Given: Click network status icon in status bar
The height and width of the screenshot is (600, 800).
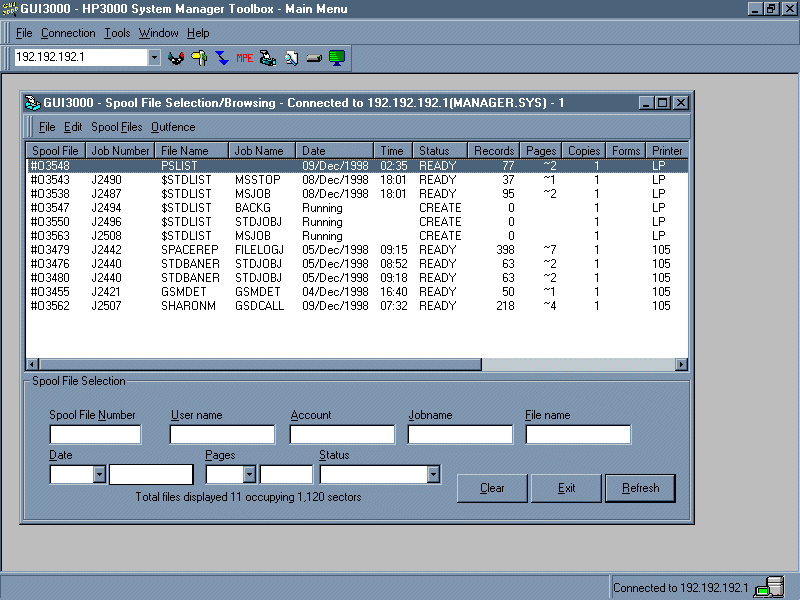Looking at the screenshot, I should click(769, 587).
